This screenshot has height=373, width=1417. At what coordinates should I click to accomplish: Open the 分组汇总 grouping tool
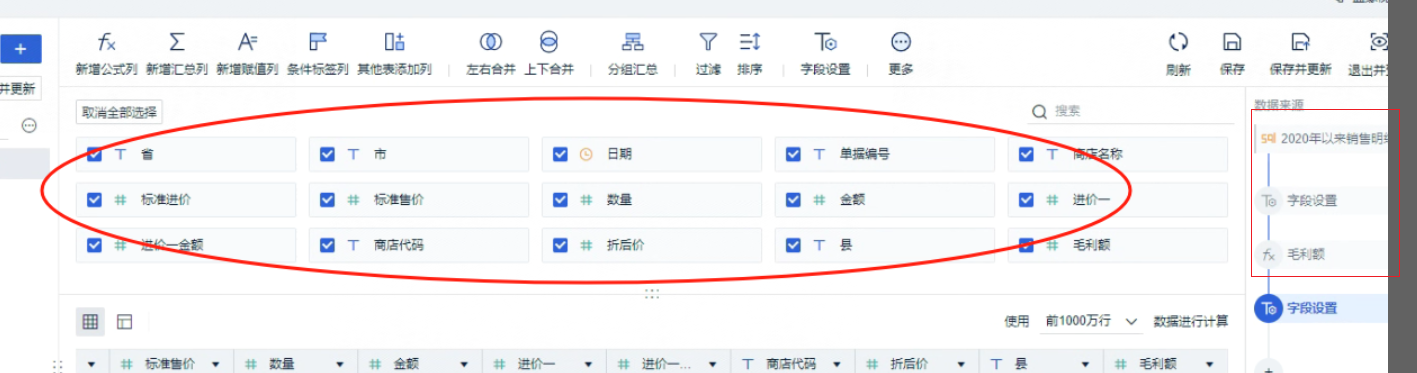633,52
